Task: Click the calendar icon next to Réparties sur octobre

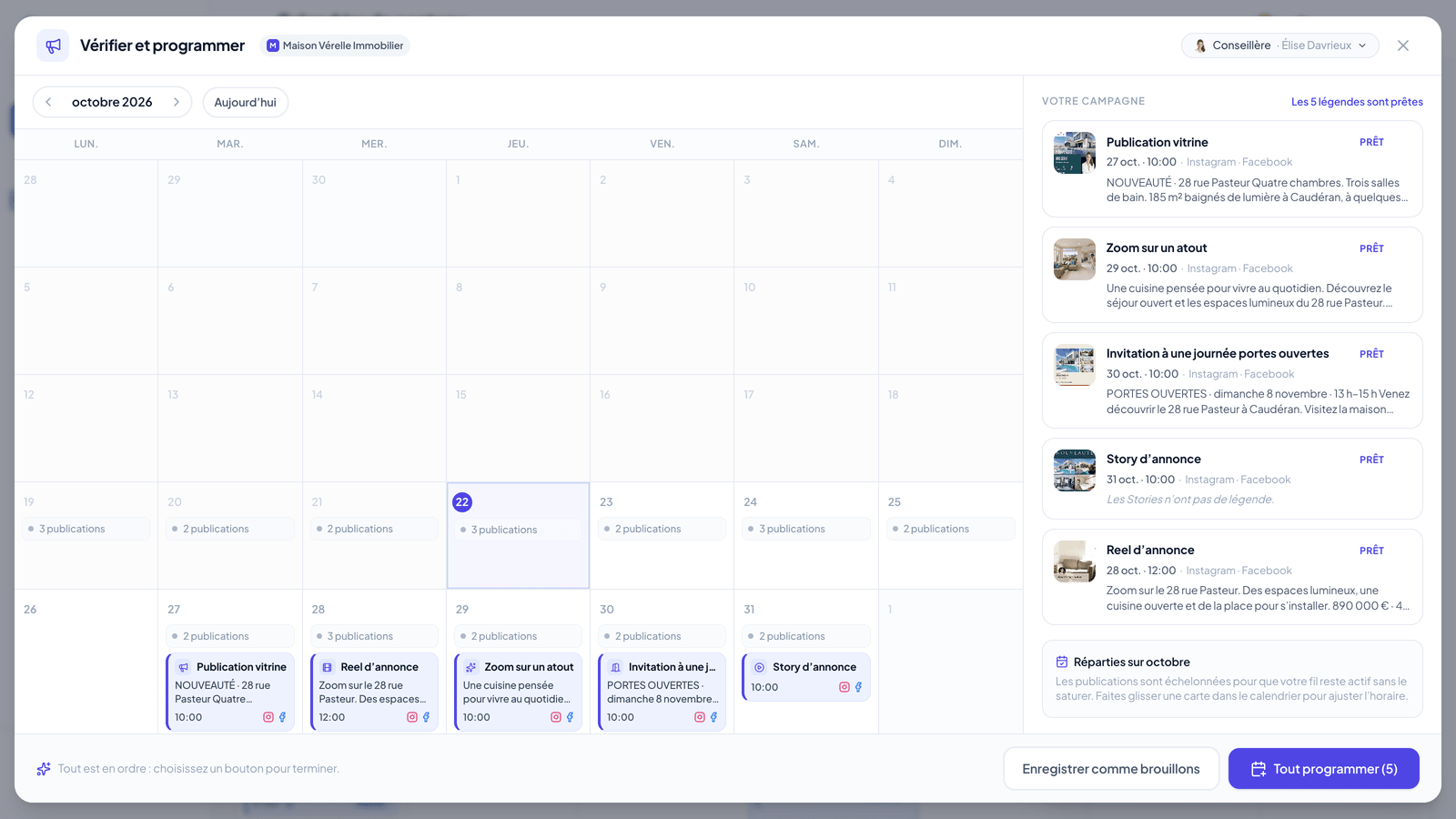Action: tap(1062, 662)
